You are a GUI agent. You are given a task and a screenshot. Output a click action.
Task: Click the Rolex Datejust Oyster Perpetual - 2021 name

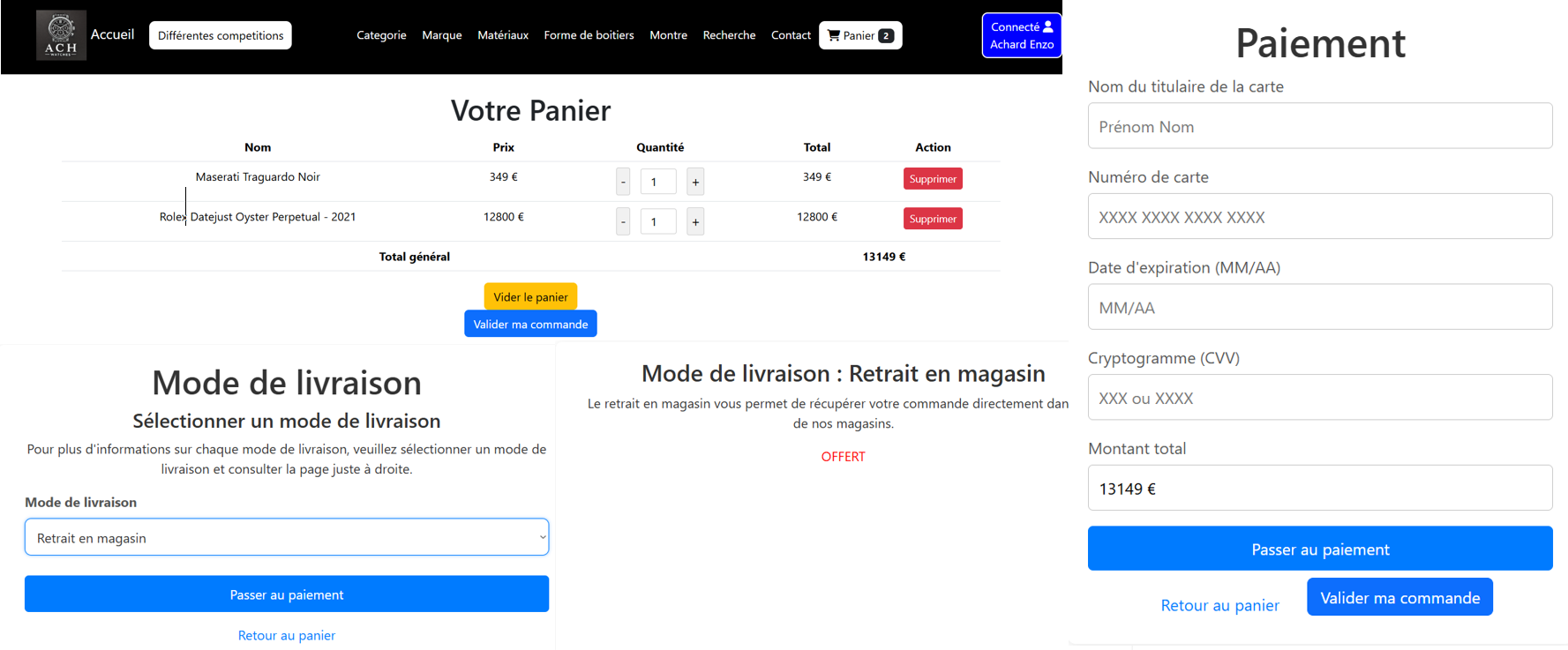coord(258,216)
